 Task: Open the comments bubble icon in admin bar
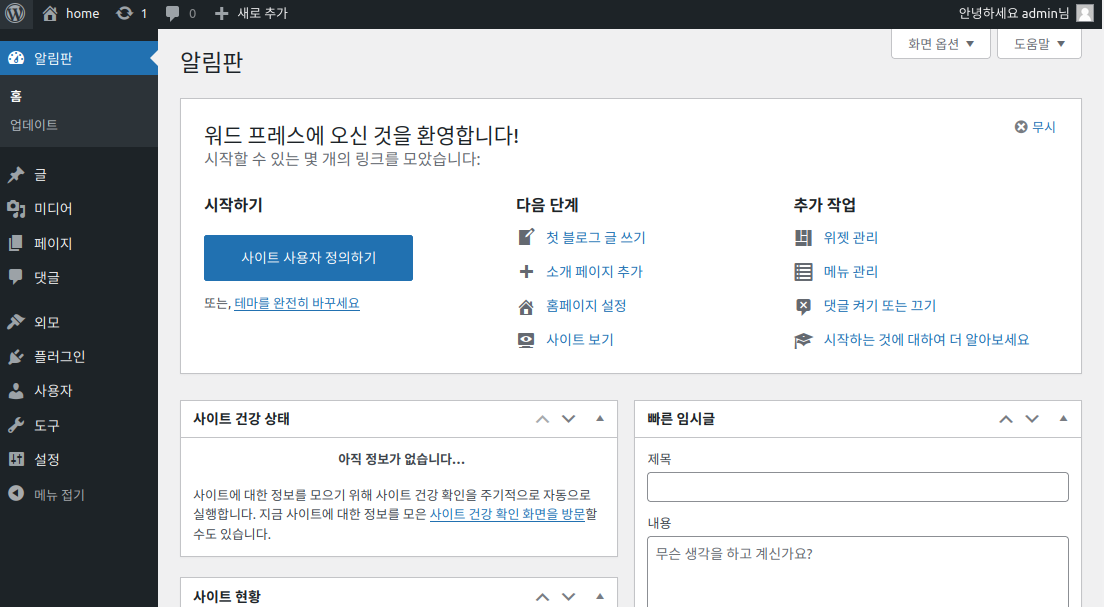coord(172,13)
